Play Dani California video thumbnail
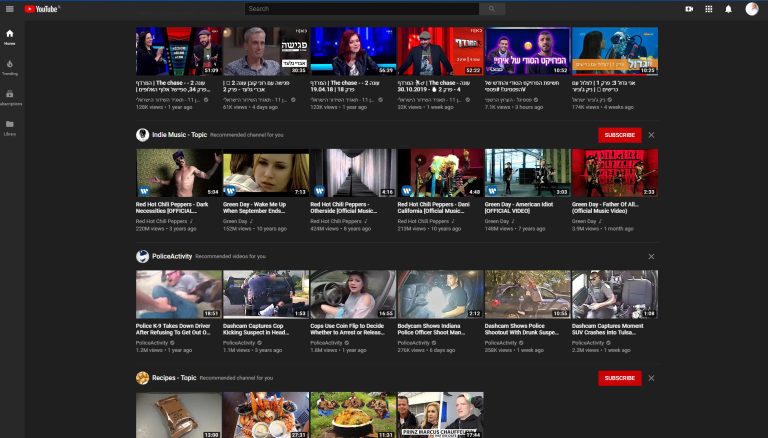The image size is (768, 438). pyautogui.click(x=440, y=173)
